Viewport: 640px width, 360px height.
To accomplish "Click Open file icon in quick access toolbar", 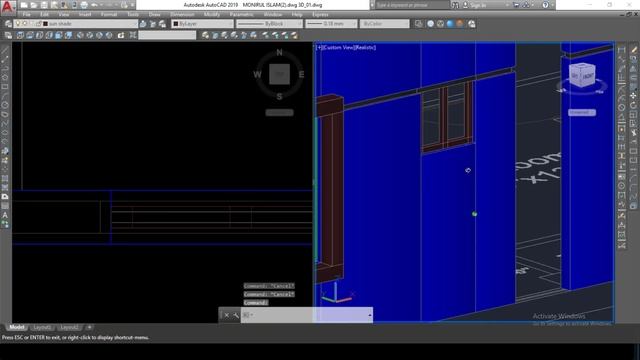I will tap(34, 5).
